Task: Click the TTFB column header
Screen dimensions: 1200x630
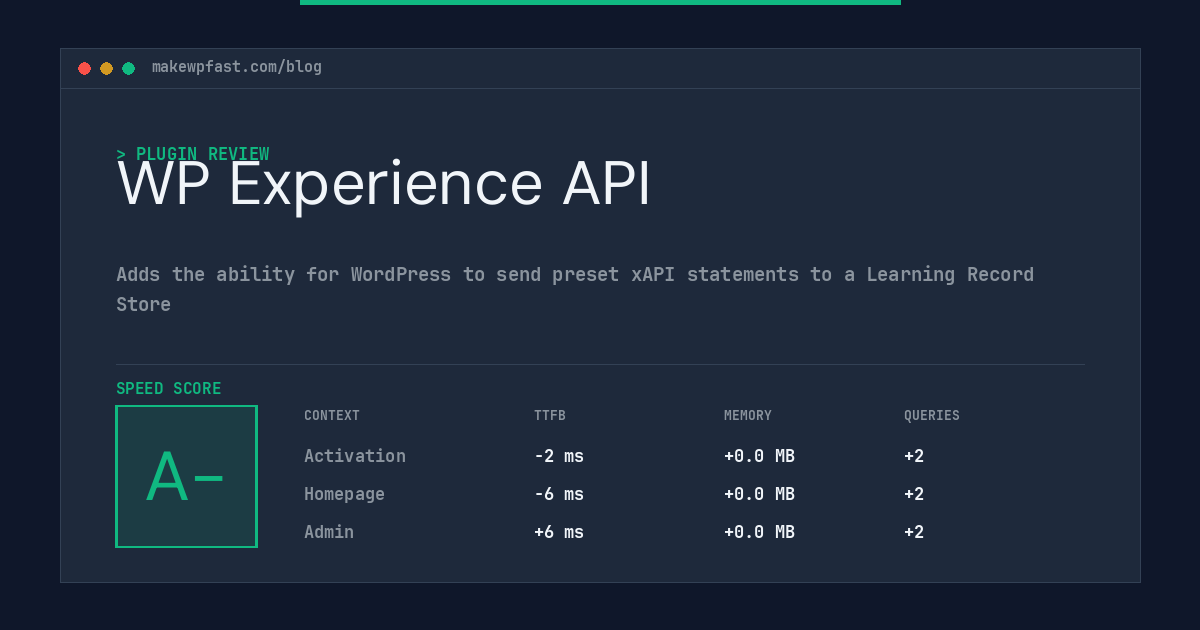Action: (550, 416)
